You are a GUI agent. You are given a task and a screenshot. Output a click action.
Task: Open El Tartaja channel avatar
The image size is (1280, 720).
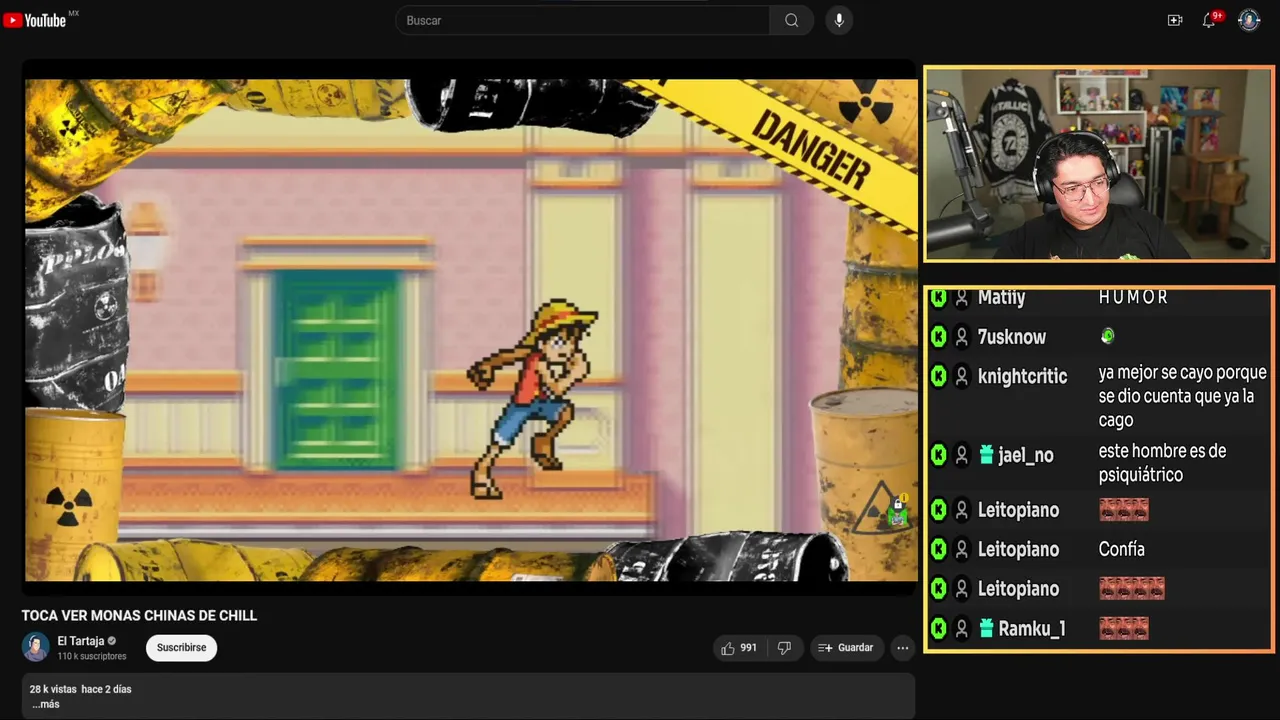pos(36,647)
